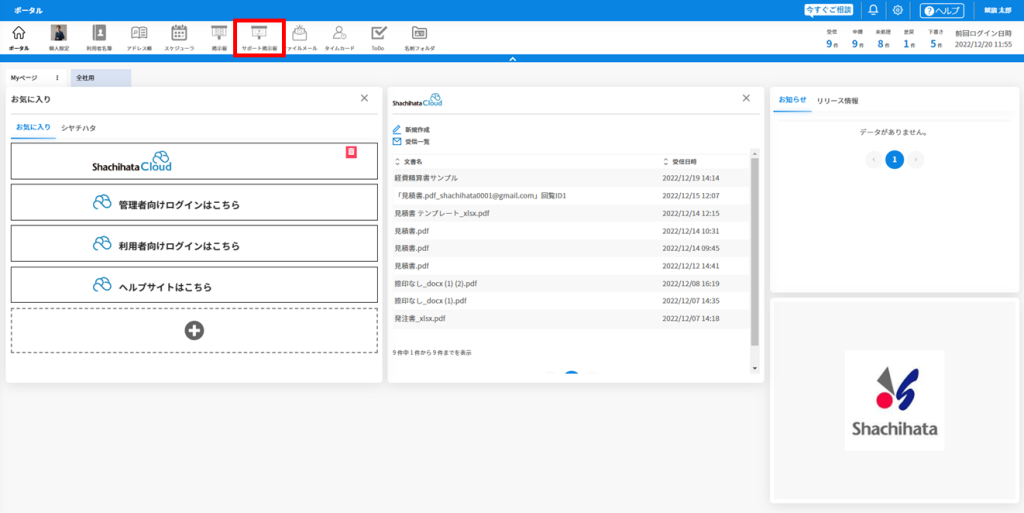
Task: Open 見積書.pdf received 2022/12/14 09:45
Action: pyautogui.click(x=571, y=248)
